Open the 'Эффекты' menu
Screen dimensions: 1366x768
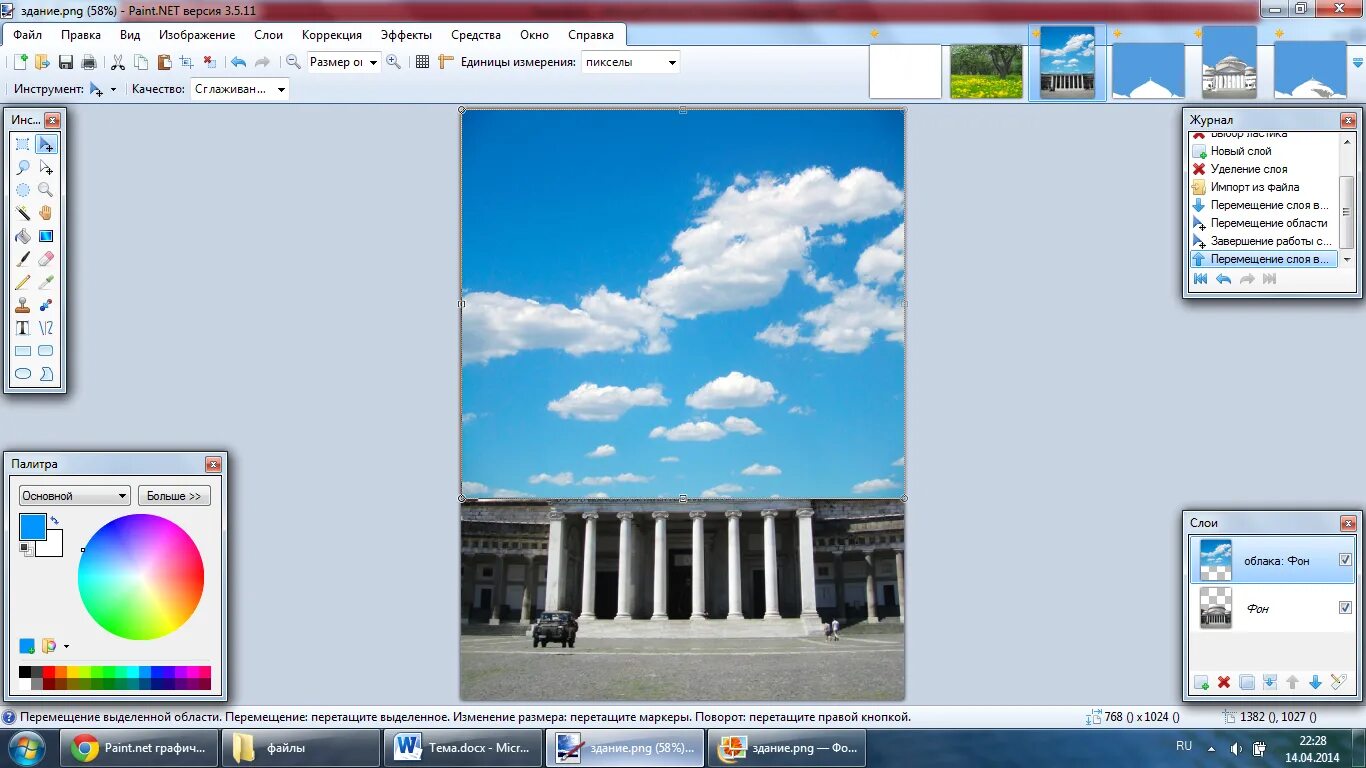point(407,35)
